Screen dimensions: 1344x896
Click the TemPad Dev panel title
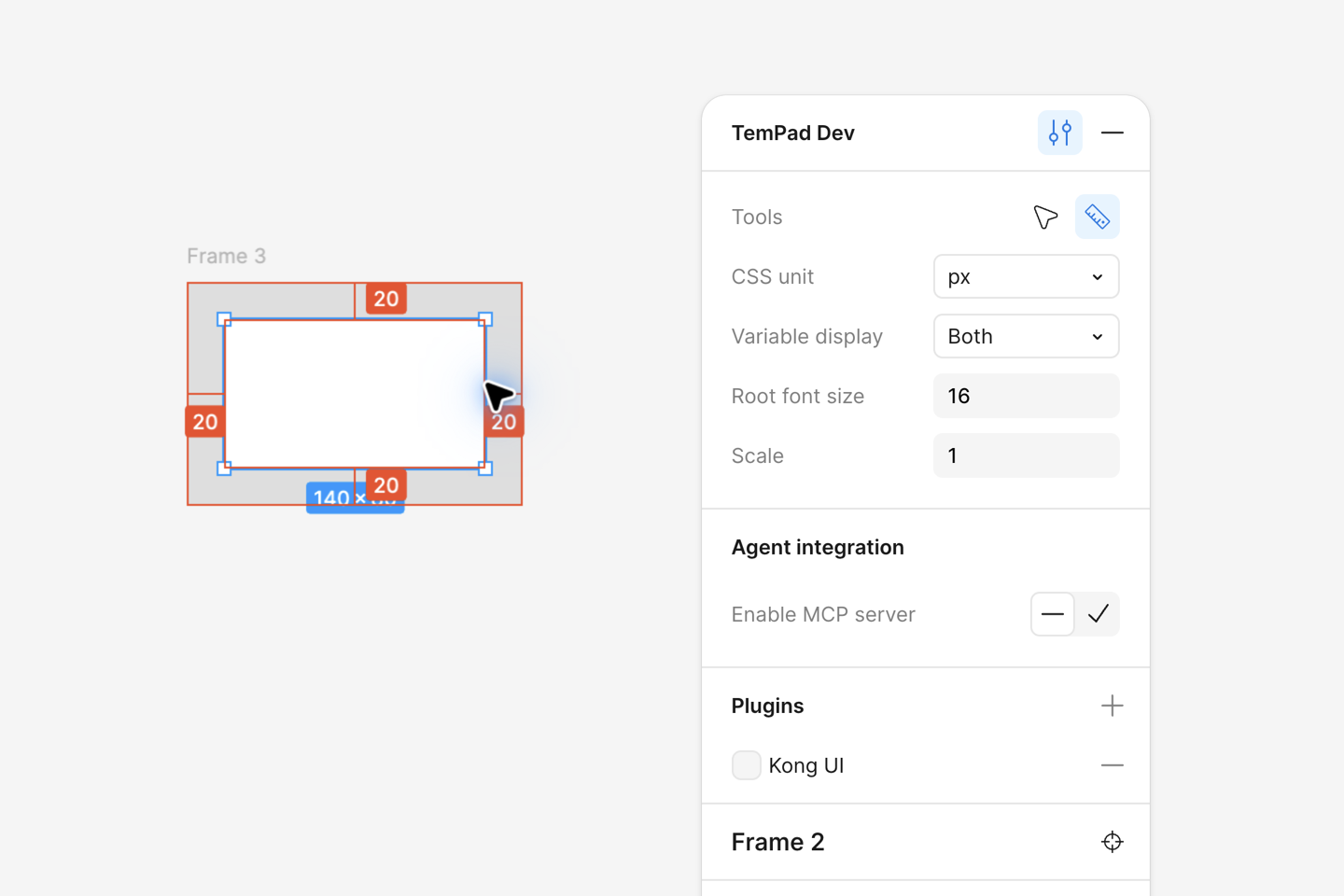click(x=793, y=133)
